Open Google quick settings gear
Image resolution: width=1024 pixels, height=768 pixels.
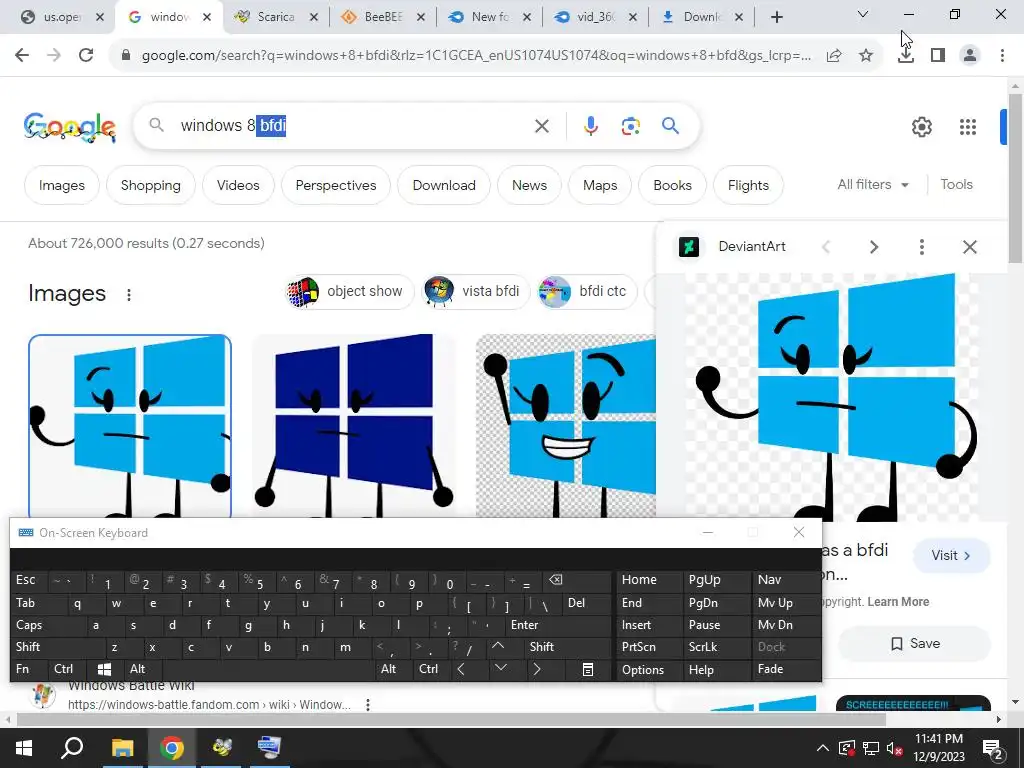click(921, 127)
